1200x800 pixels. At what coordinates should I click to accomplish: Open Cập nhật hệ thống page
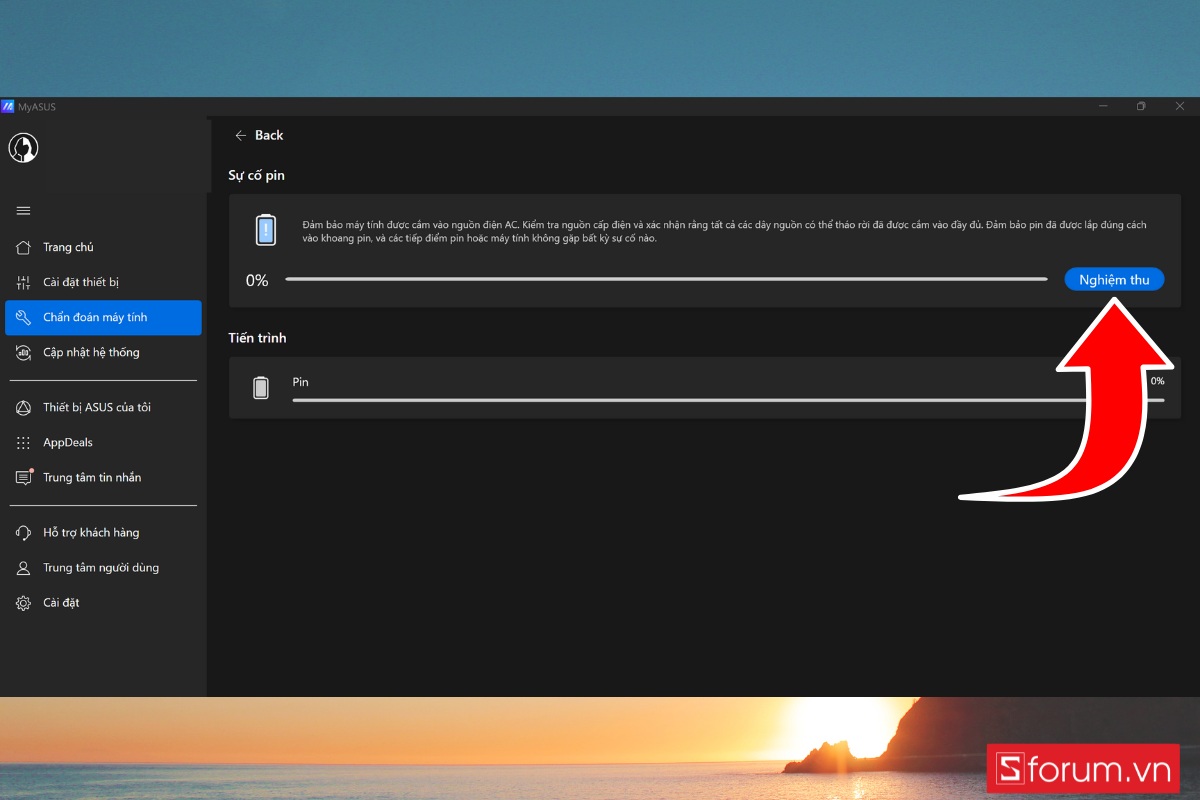point(103,352)
